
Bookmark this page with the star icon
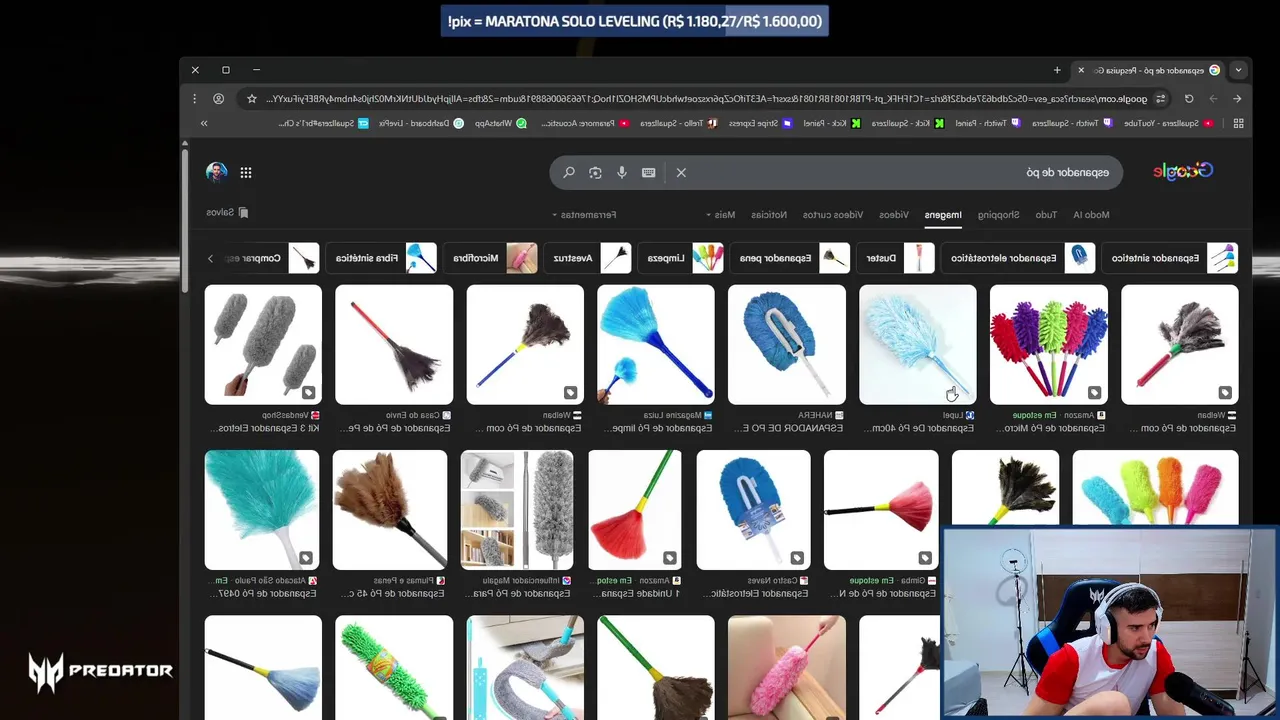(x=251, y=98)
